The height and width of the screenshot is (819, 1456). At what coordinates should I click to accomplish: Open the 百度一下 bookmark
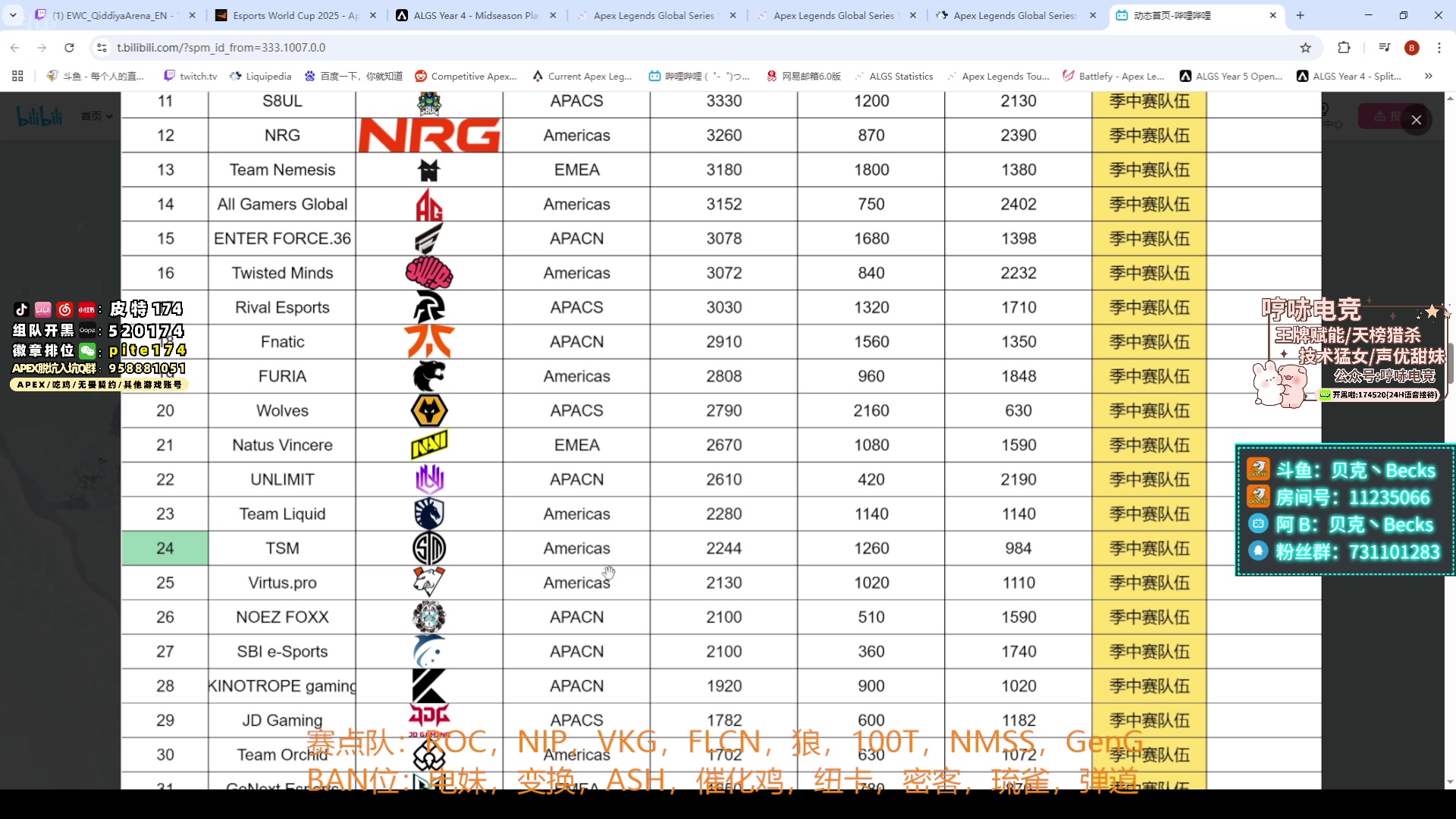(x=353, y=76)
